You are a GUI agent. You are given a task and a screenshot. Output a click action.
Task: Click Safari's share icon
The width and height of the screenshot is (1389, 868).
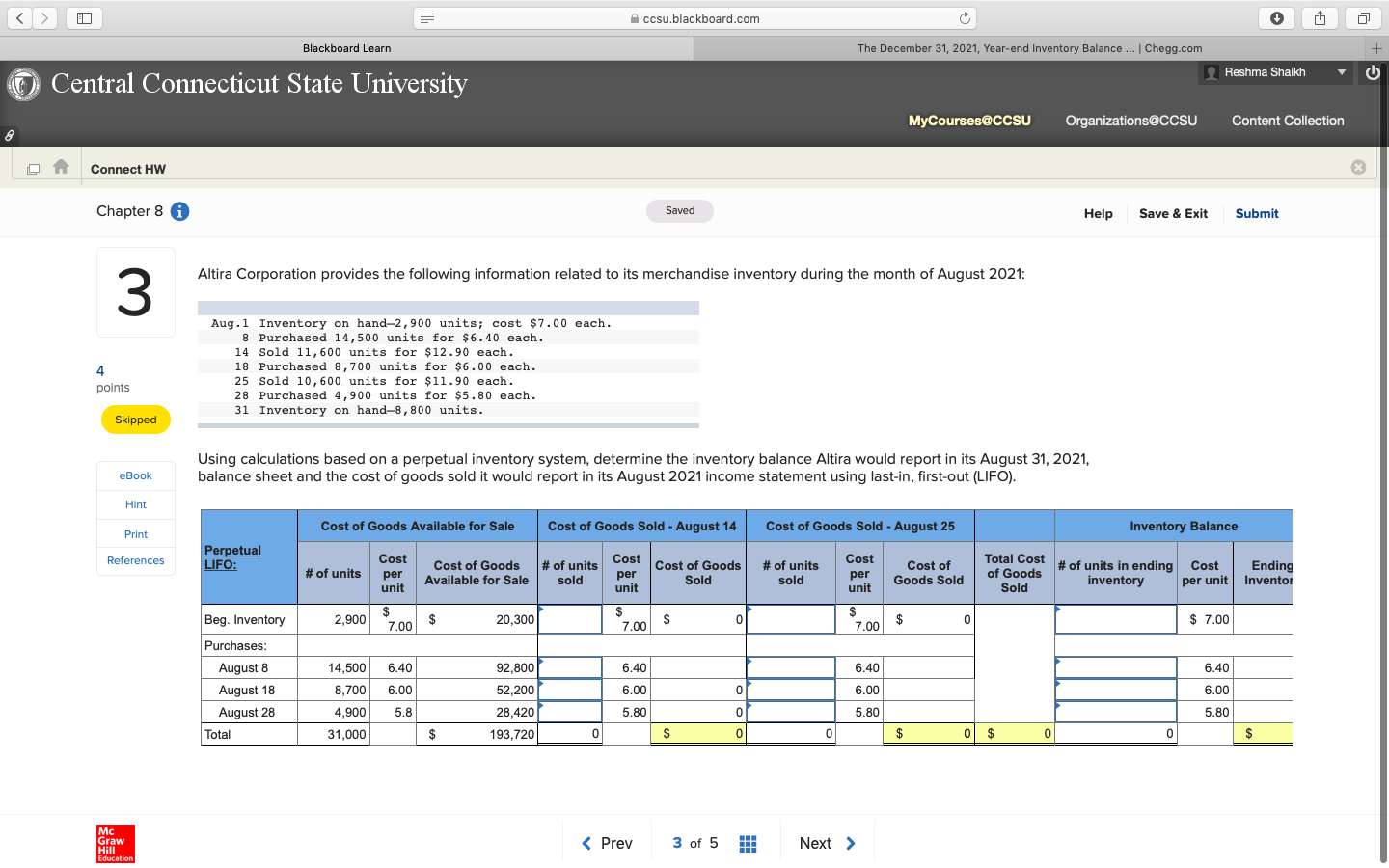coord(1320,17)
